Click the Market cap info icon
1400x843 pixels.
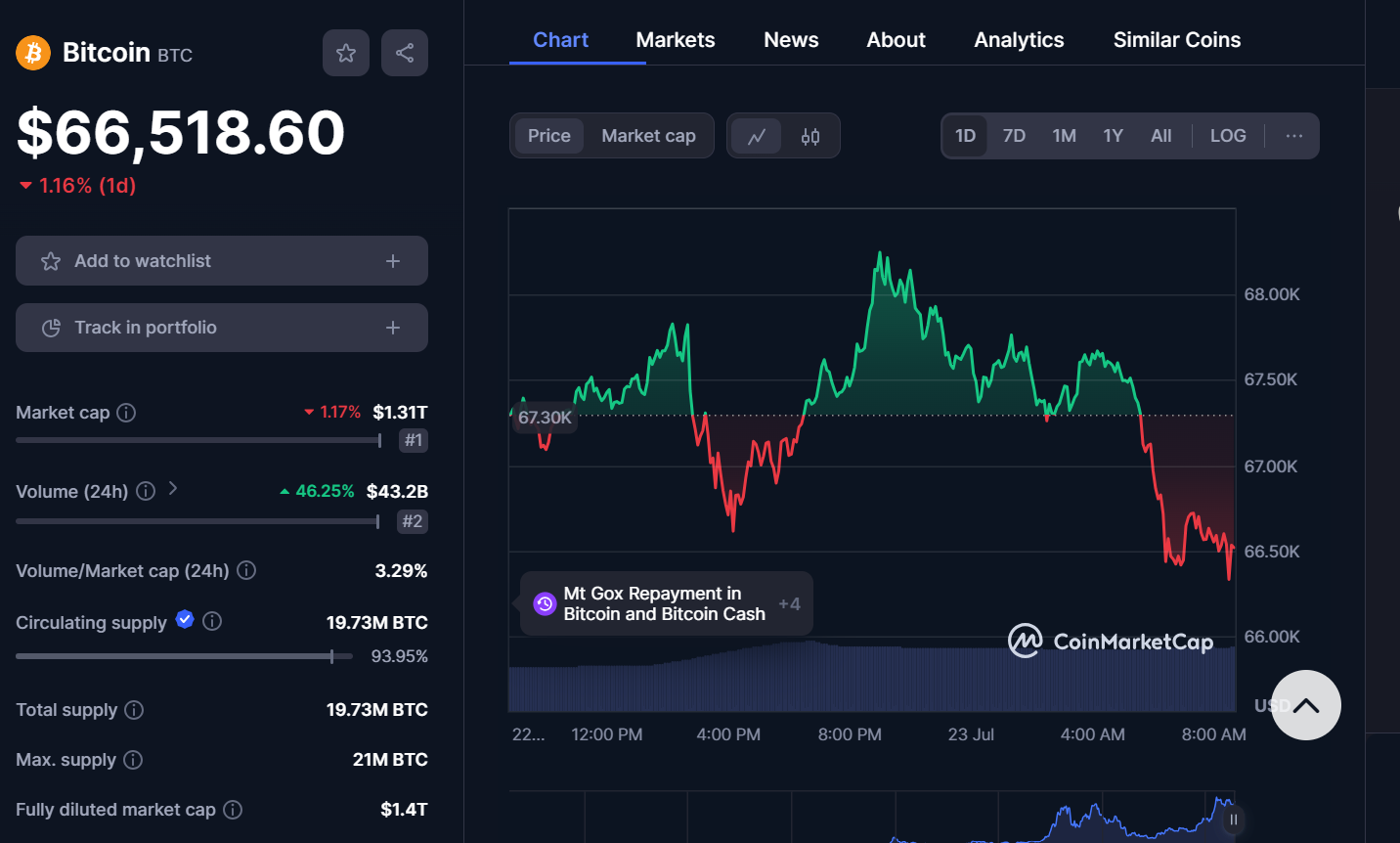coord(125,413)
